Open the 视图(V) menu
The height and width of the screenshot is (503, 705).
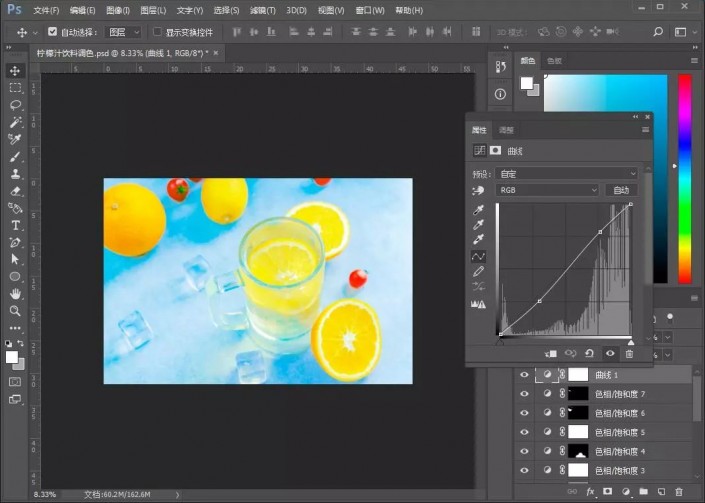pyautogui.click(x=331, y=10)
